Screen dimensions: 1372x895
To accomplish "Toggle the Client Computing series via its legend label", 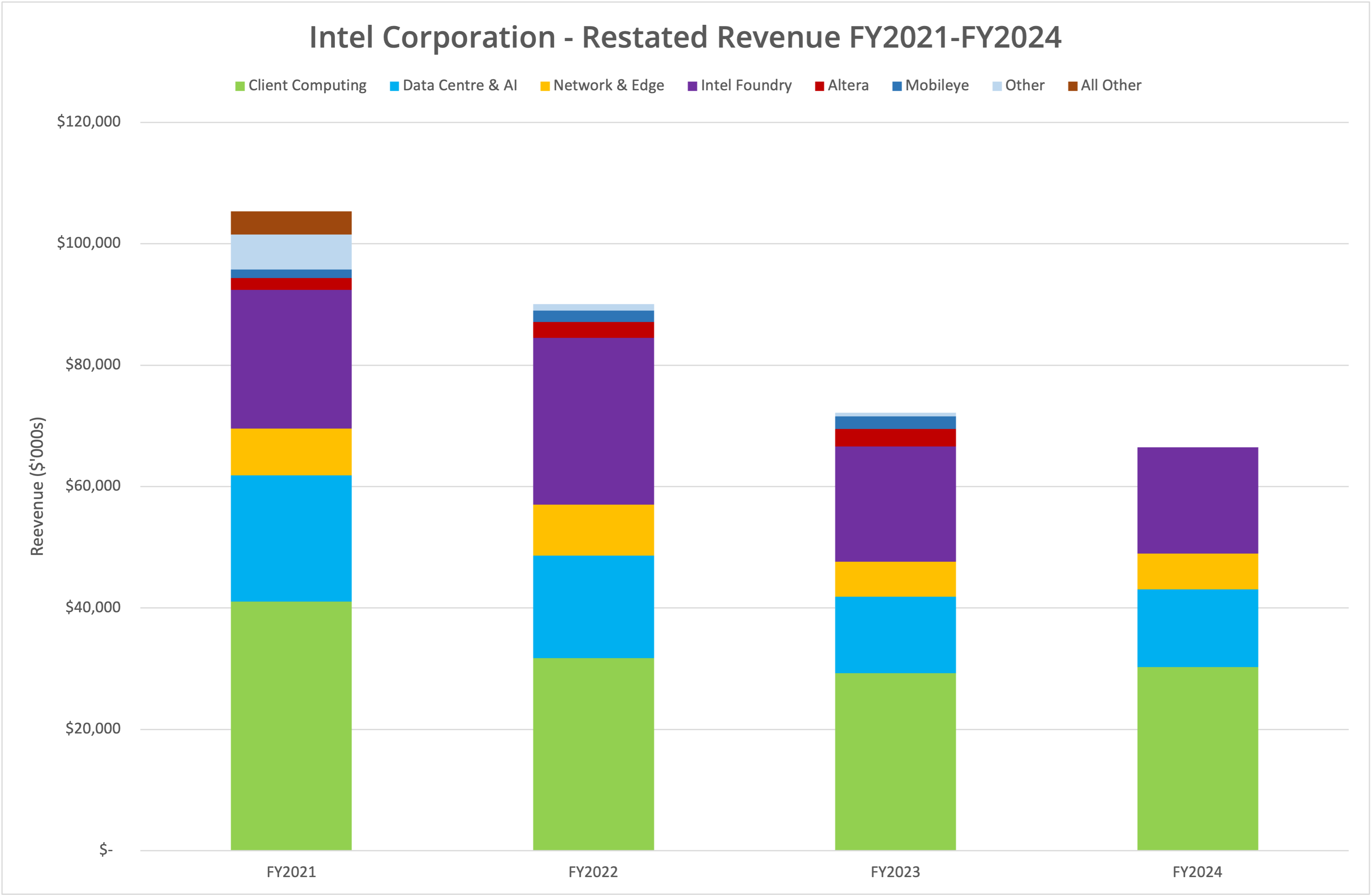I will pyautogui.click(x=307, y=85).
